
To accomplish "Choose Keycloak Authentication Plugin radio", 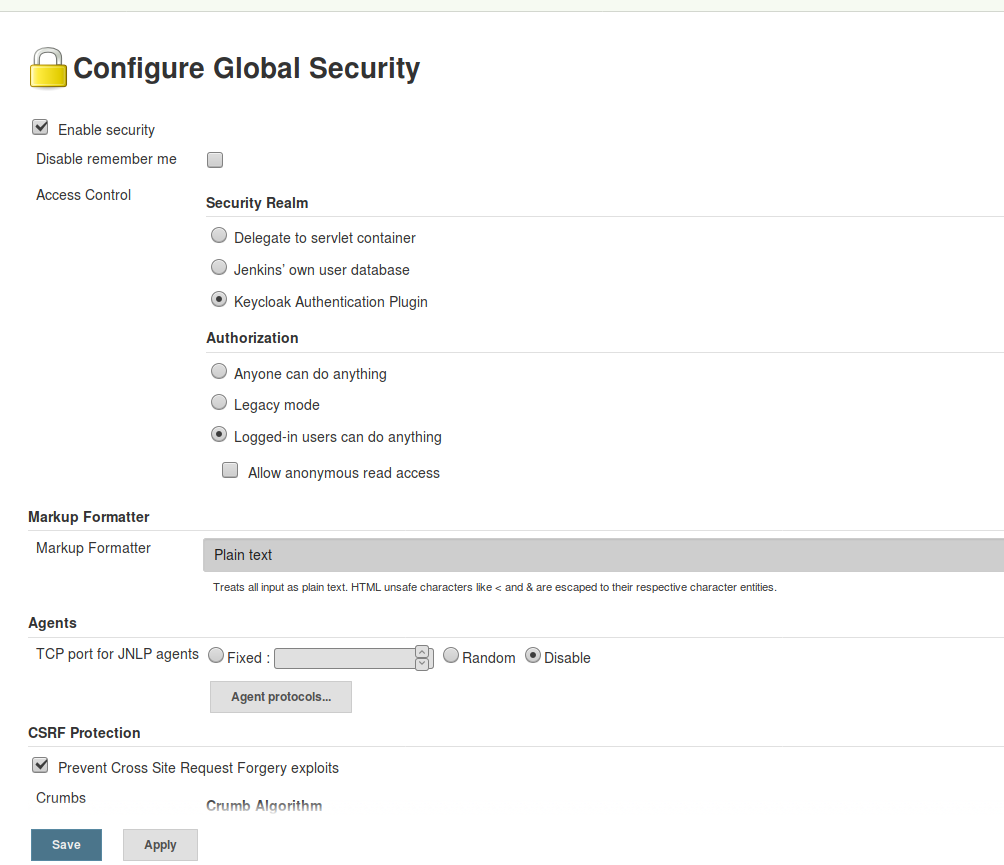I will [x=219, y=300].
